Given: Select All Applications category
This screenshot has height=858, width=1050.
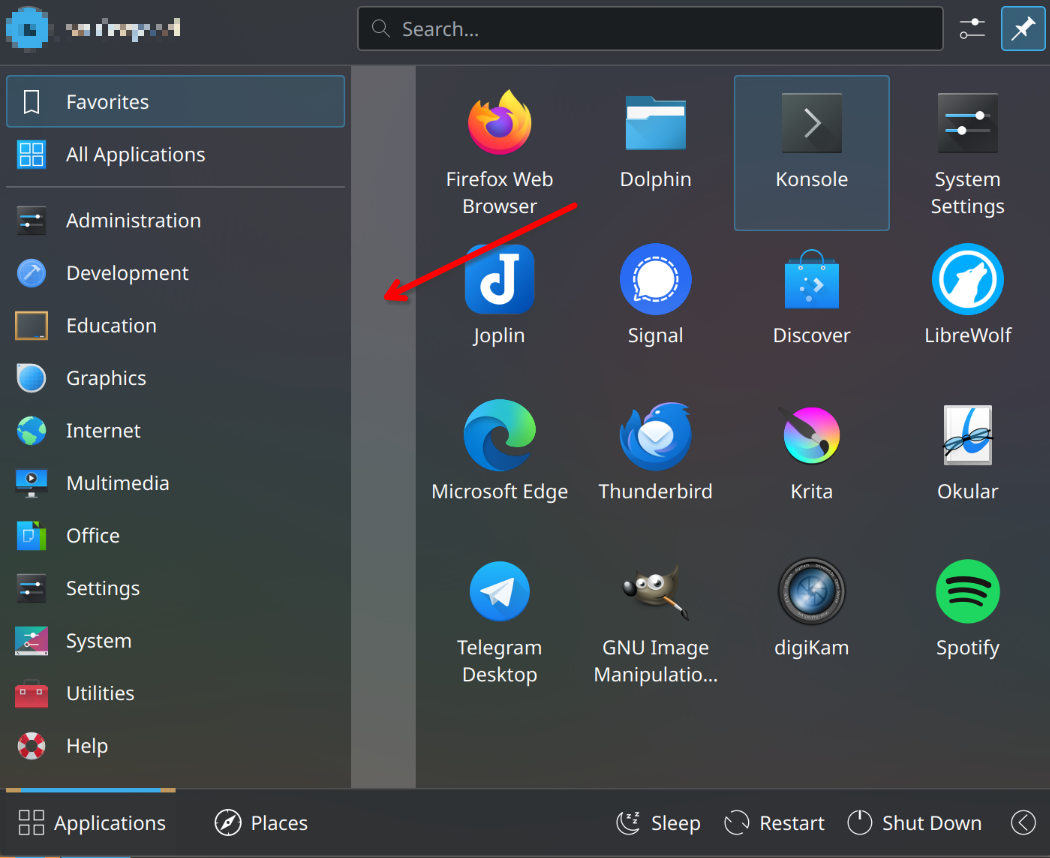Looking at the screenshot, I should click(x=175, y=155).
